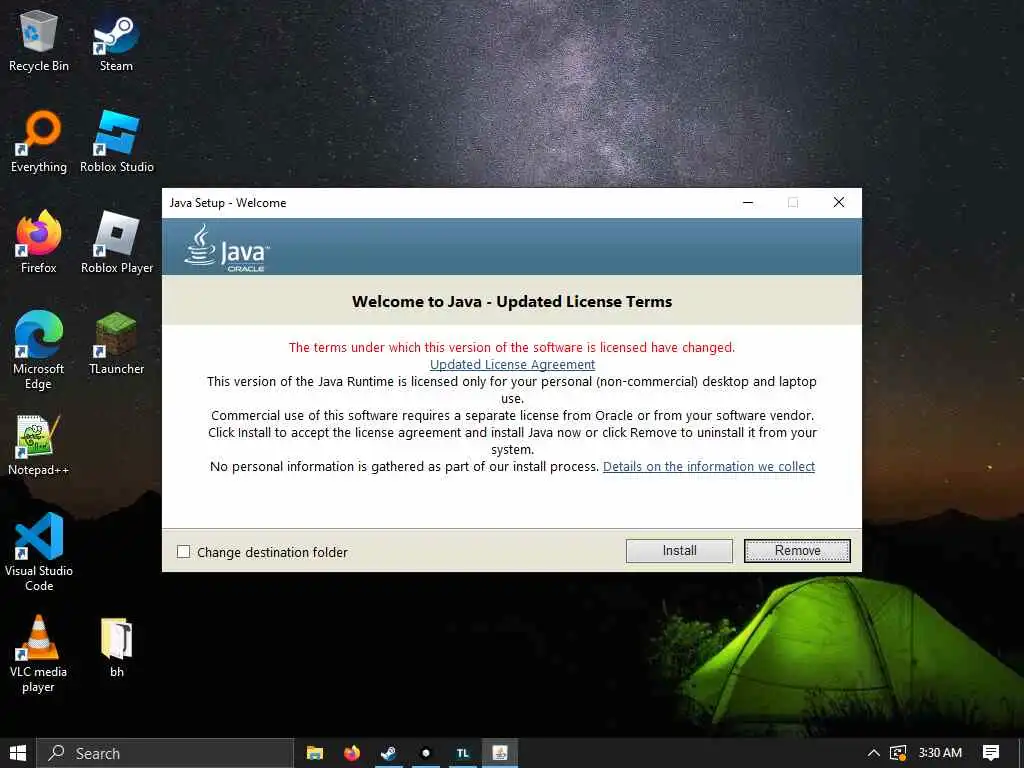Open File Explorer from the taskbar

point(315,753)
